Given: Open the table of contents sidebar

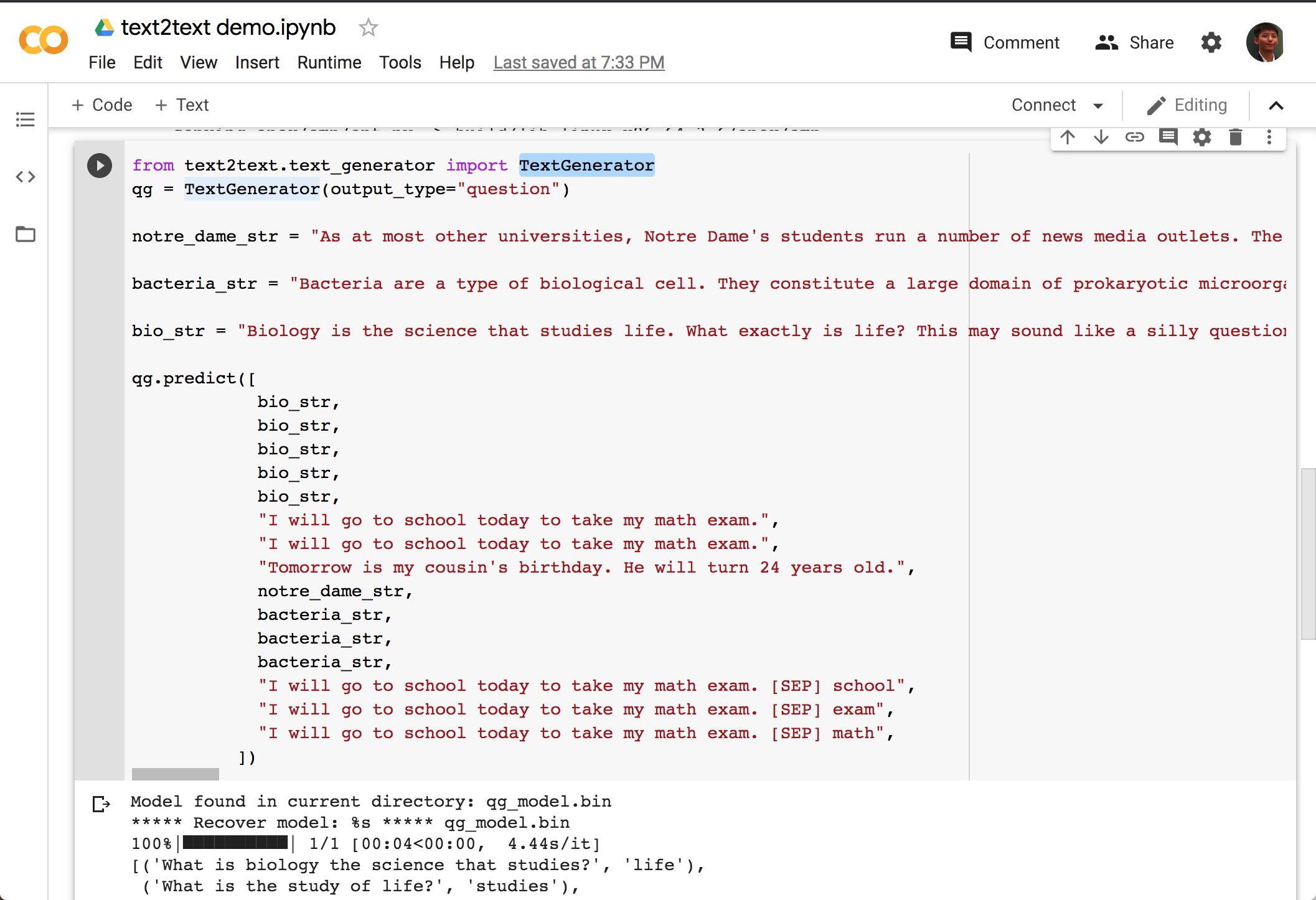Looking at the screenshot, I should click(26, 119).
